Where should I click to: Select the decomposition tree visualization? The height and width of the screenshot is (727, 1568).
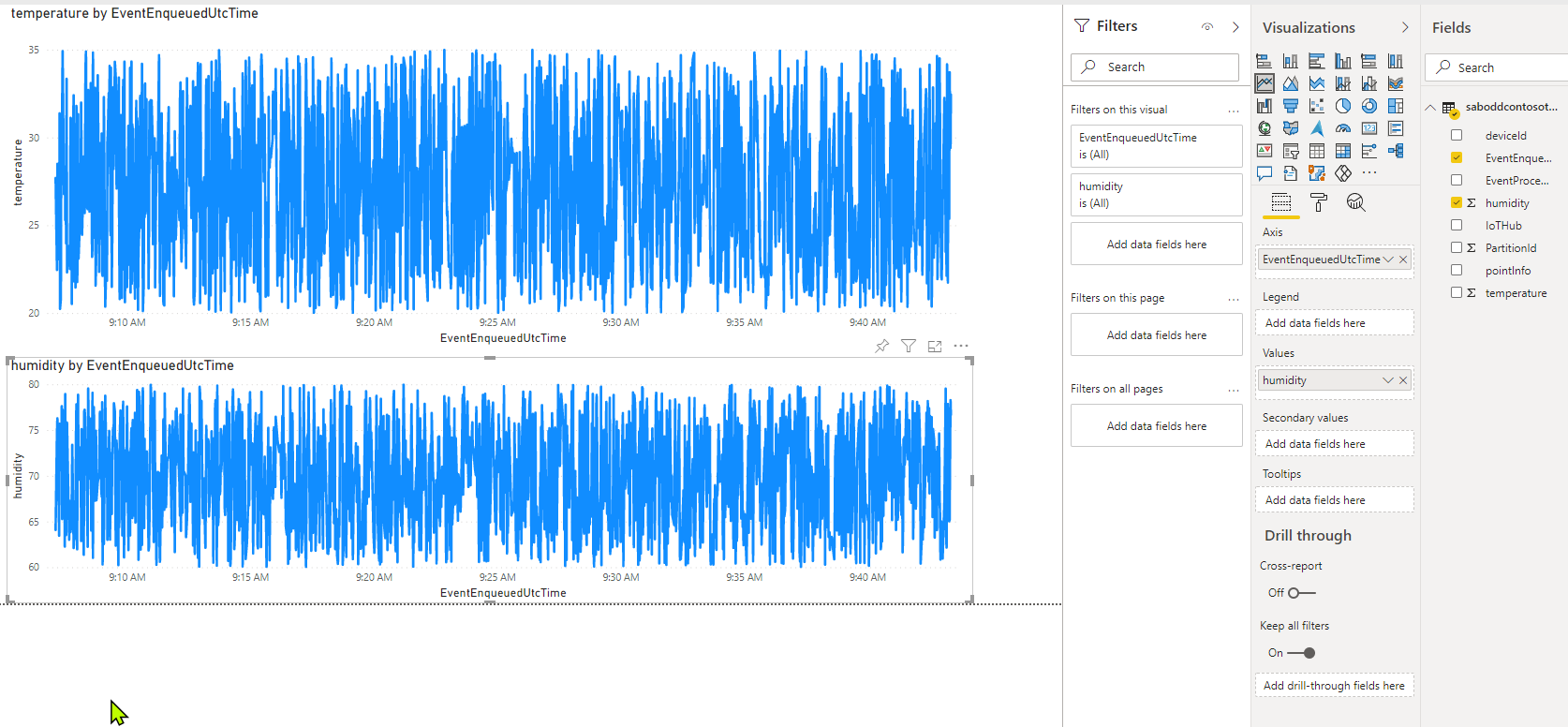coord(1396,151)
